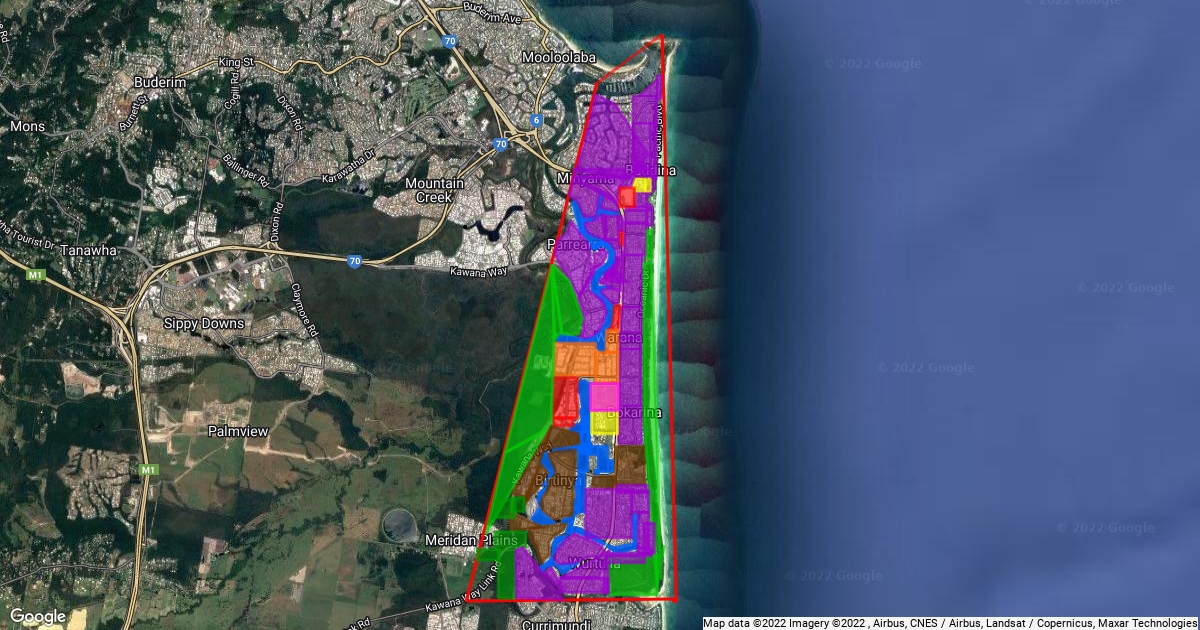This screenshot has width=1200, height=630.
Task: Click the circular reservoir near Meridan Plains
Action: coord(401,524)
